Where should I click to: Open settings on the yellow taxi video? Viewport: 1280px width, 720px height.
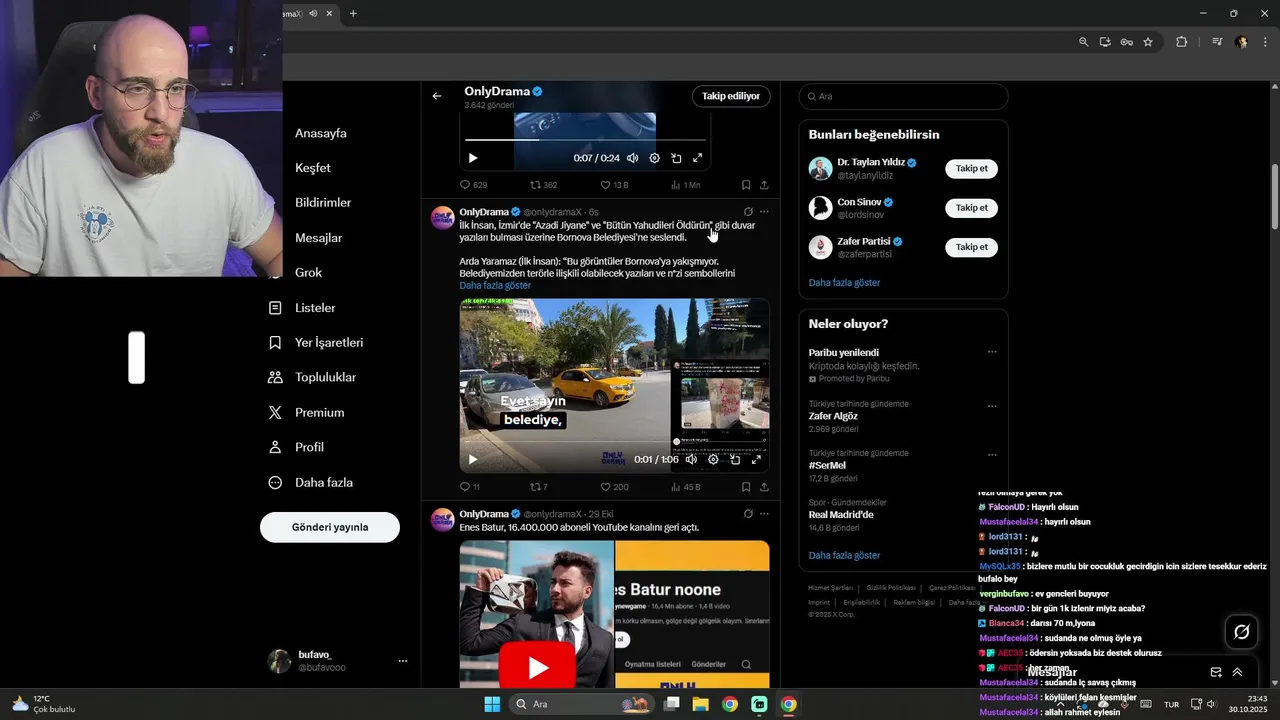tap(713, 459)
